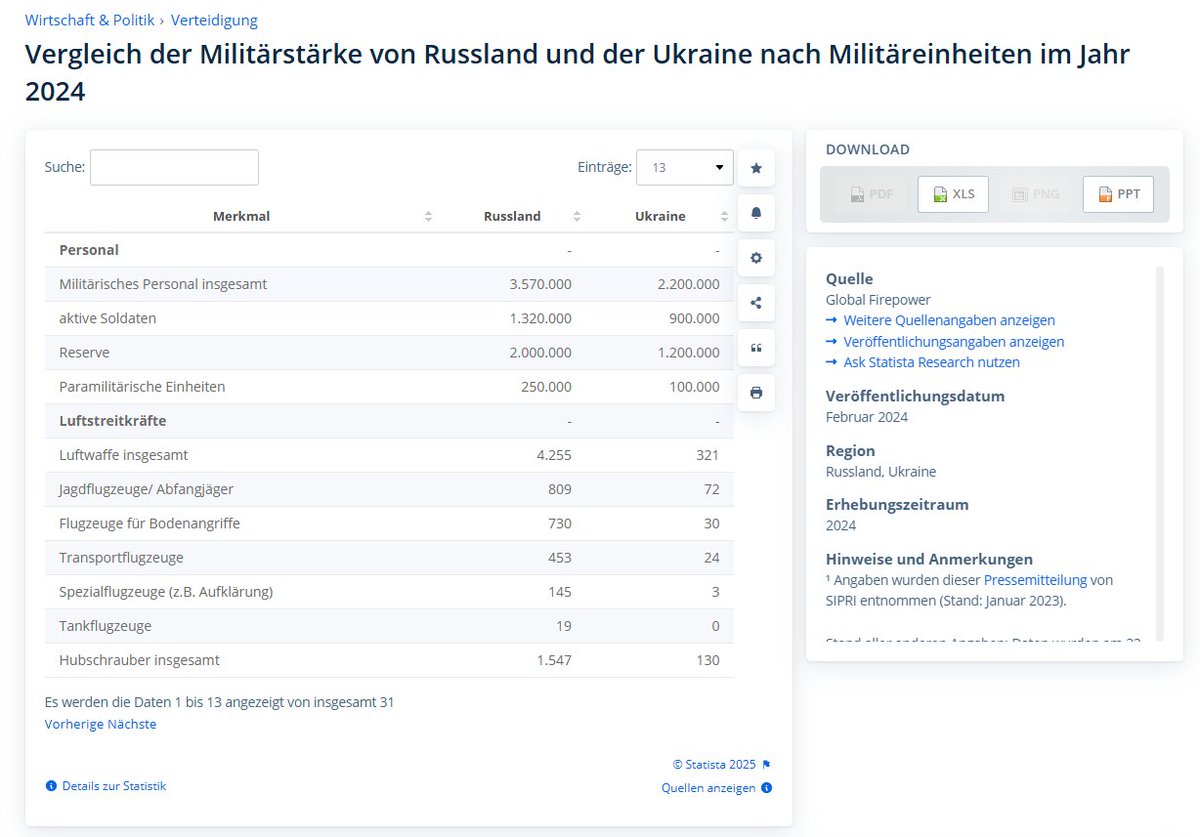The image size is (1200, 837).
Task: Click the value 1.547
Action: (x=553, y=660)
